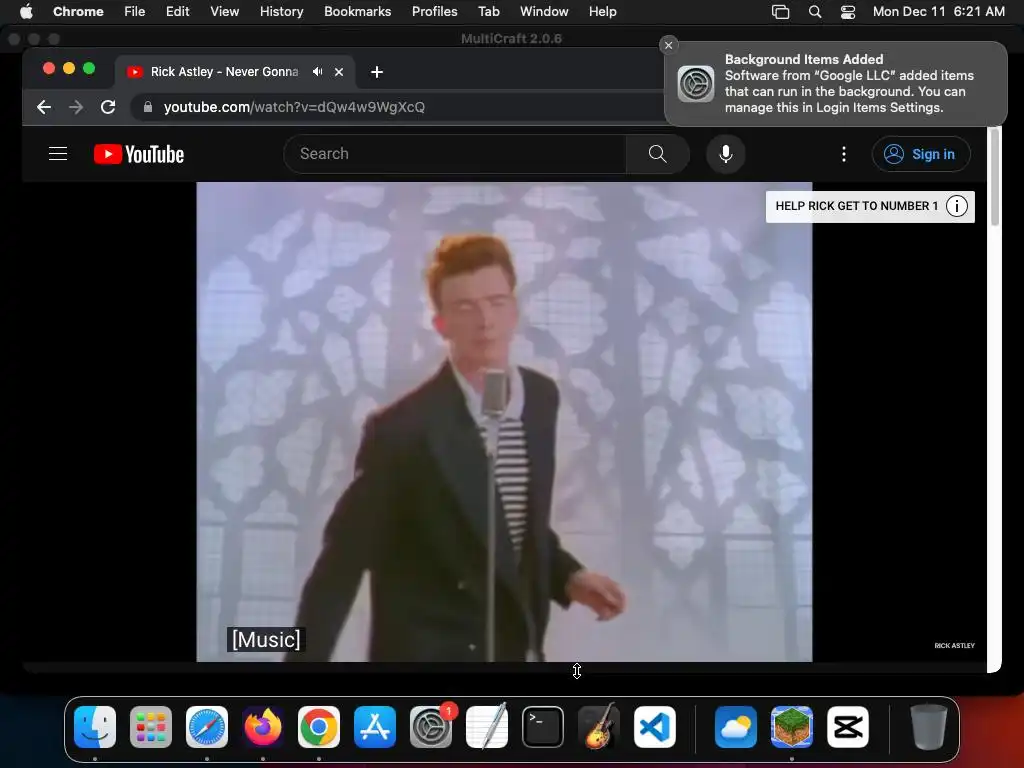Open the Help menu

tap(602, 12)
